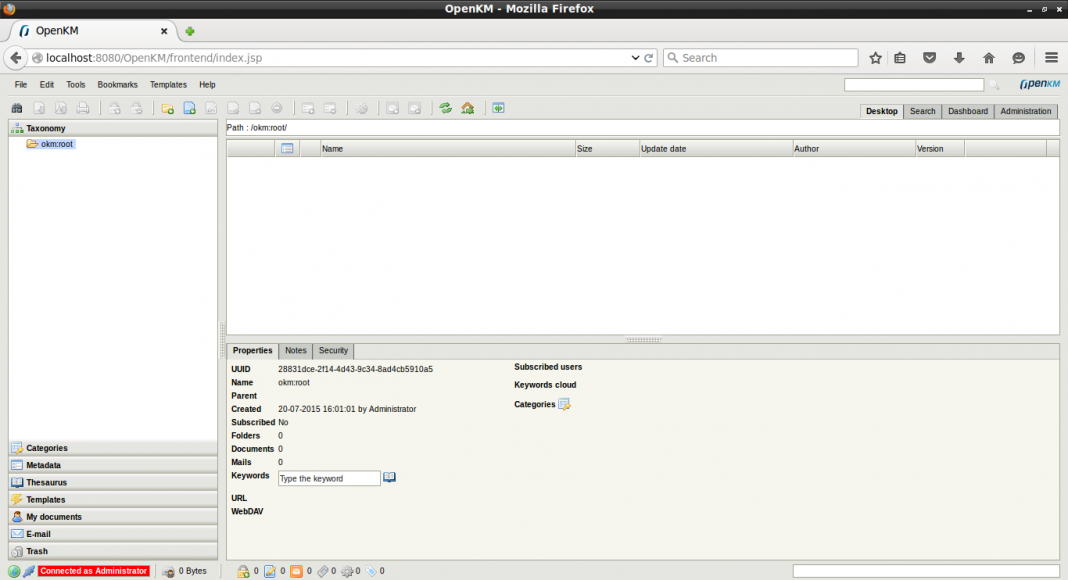Click the Firefox bookmark star icon

coord(875,58)
